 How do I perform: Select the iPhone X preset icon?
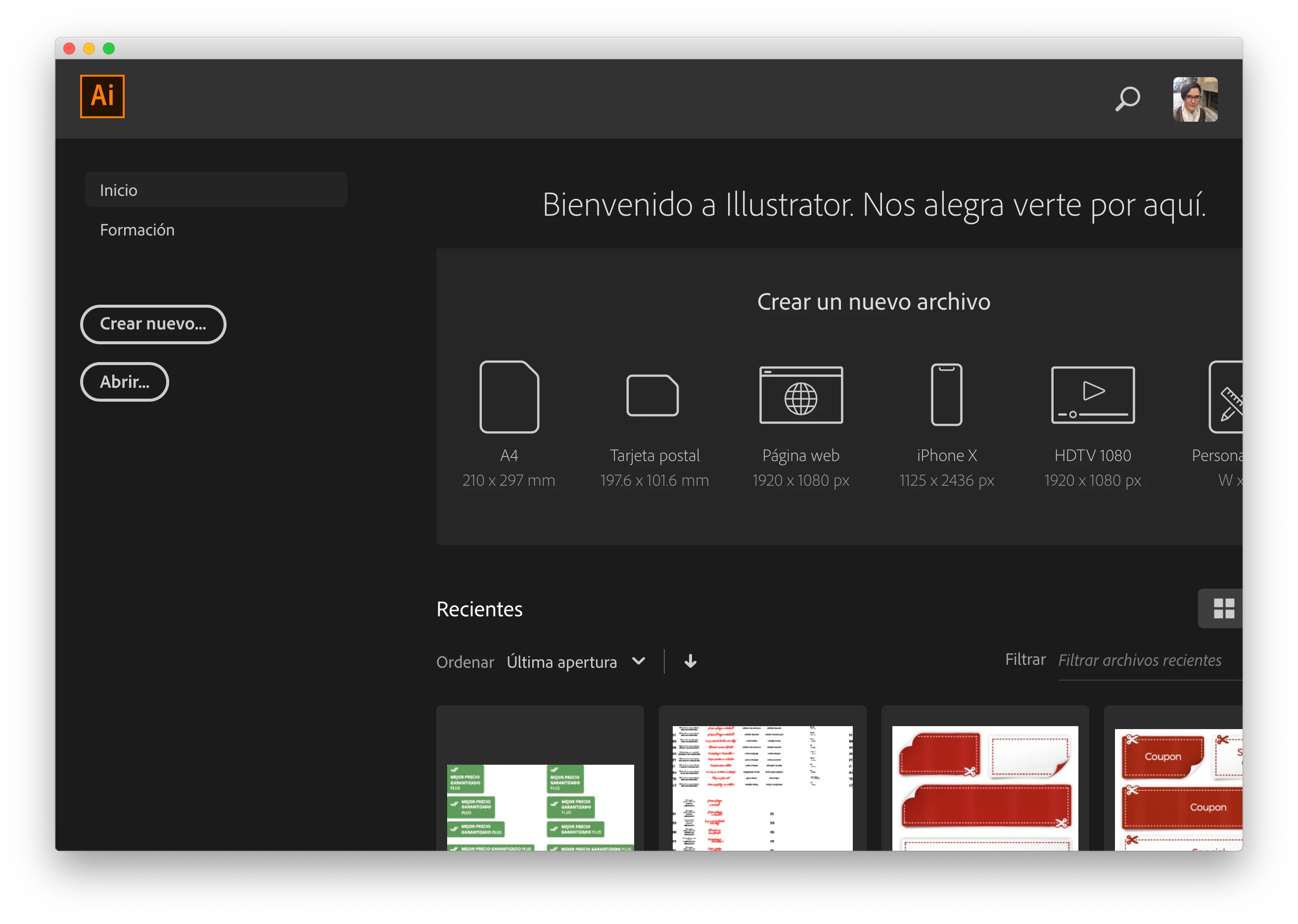pos(946,395)
